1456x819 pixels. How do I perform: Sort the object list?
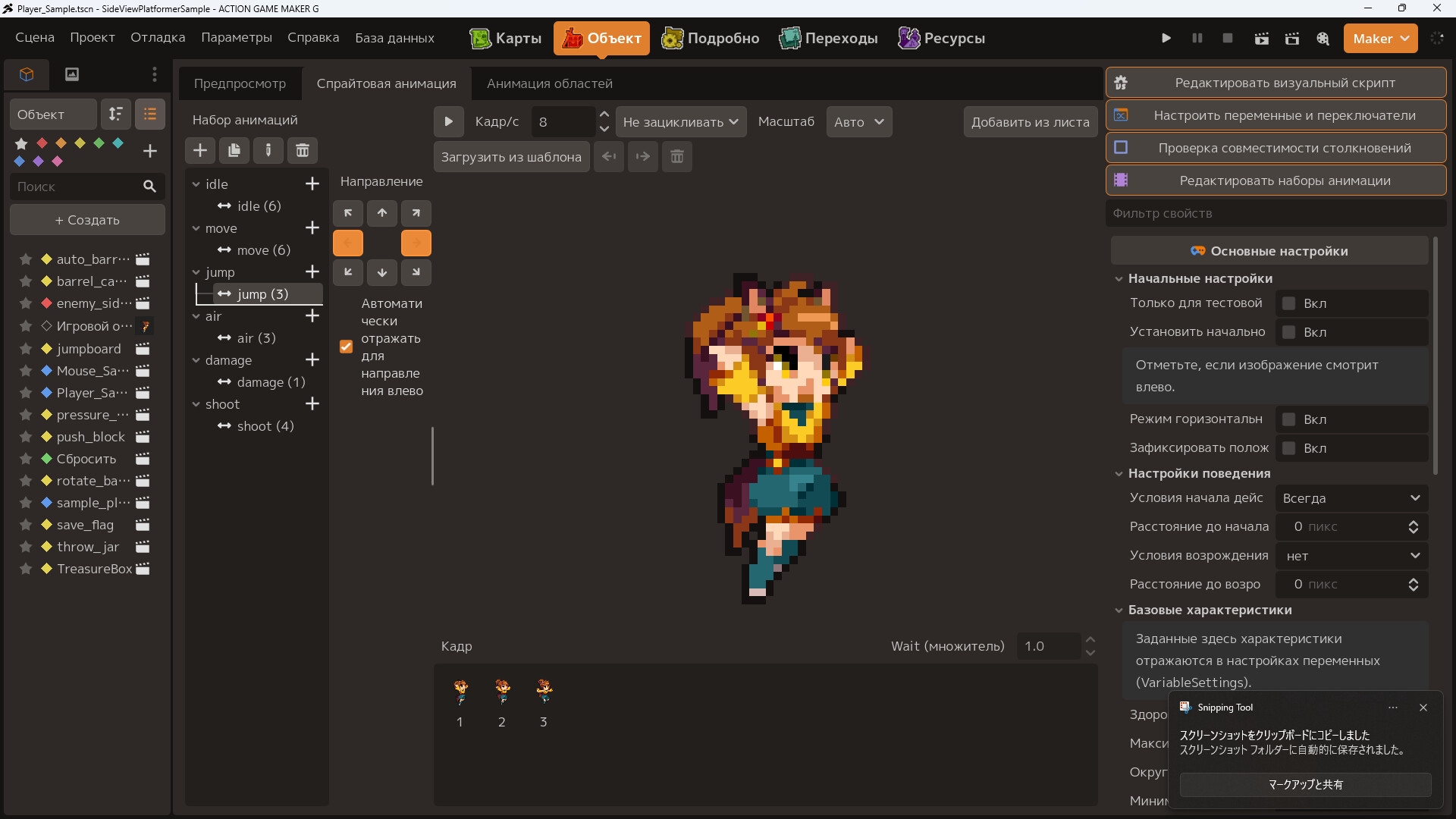coord(116,114)
